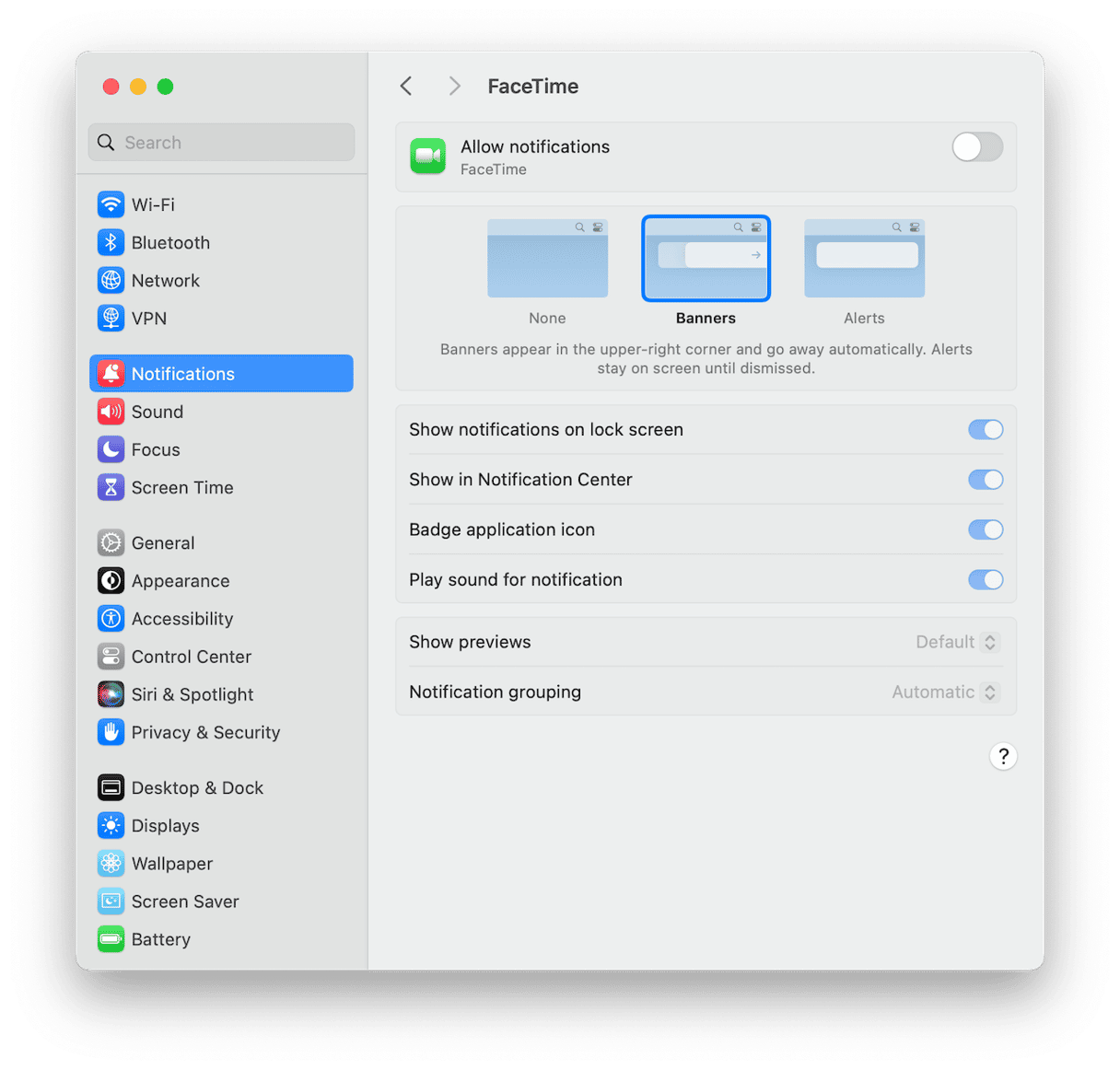
Task: Click the Focus moon icon
Action: click(111, 449)
